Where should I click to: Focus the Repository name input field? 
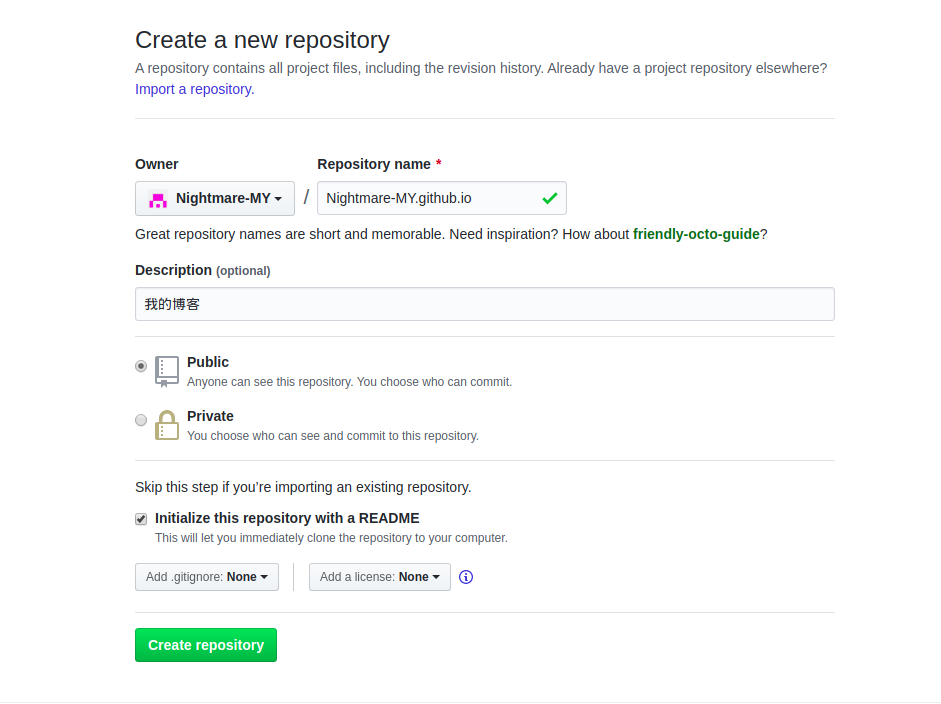click(x=430, y=198)
